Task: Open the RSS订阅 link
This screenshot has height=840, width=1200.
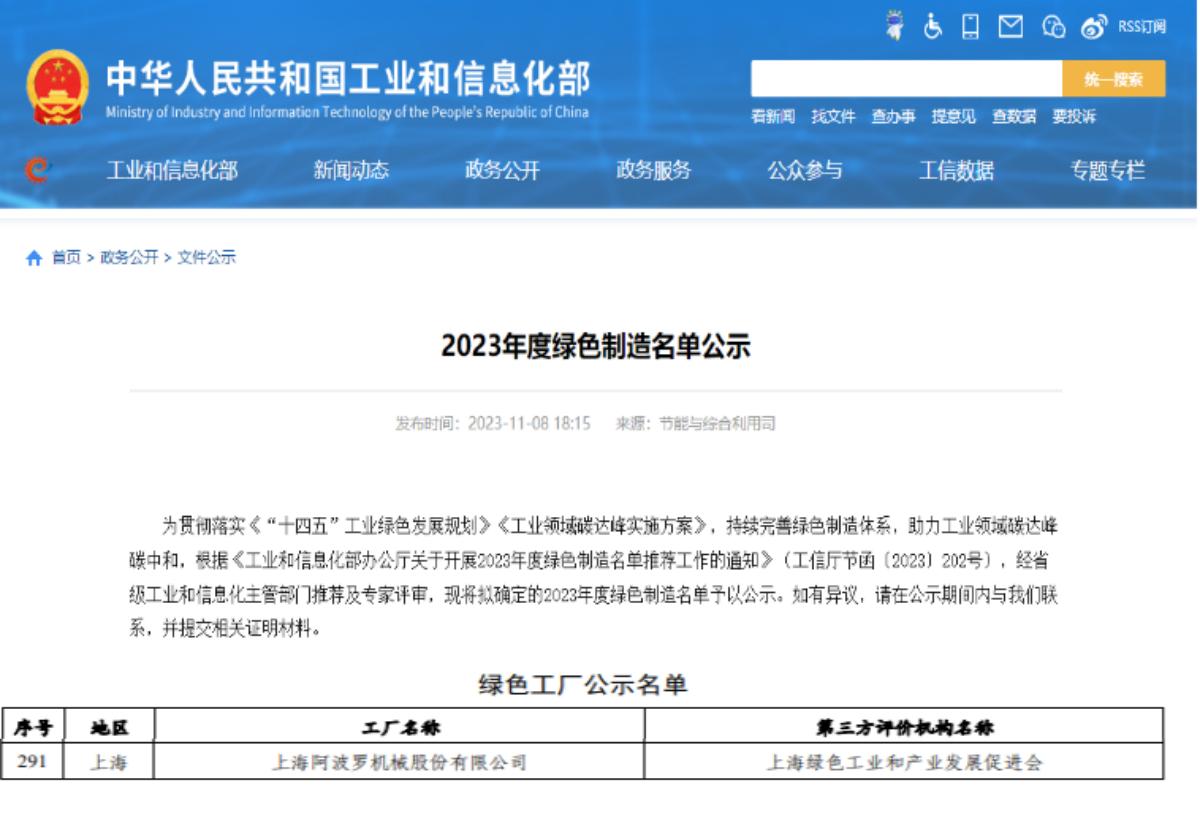Action: pos(1142,27)
